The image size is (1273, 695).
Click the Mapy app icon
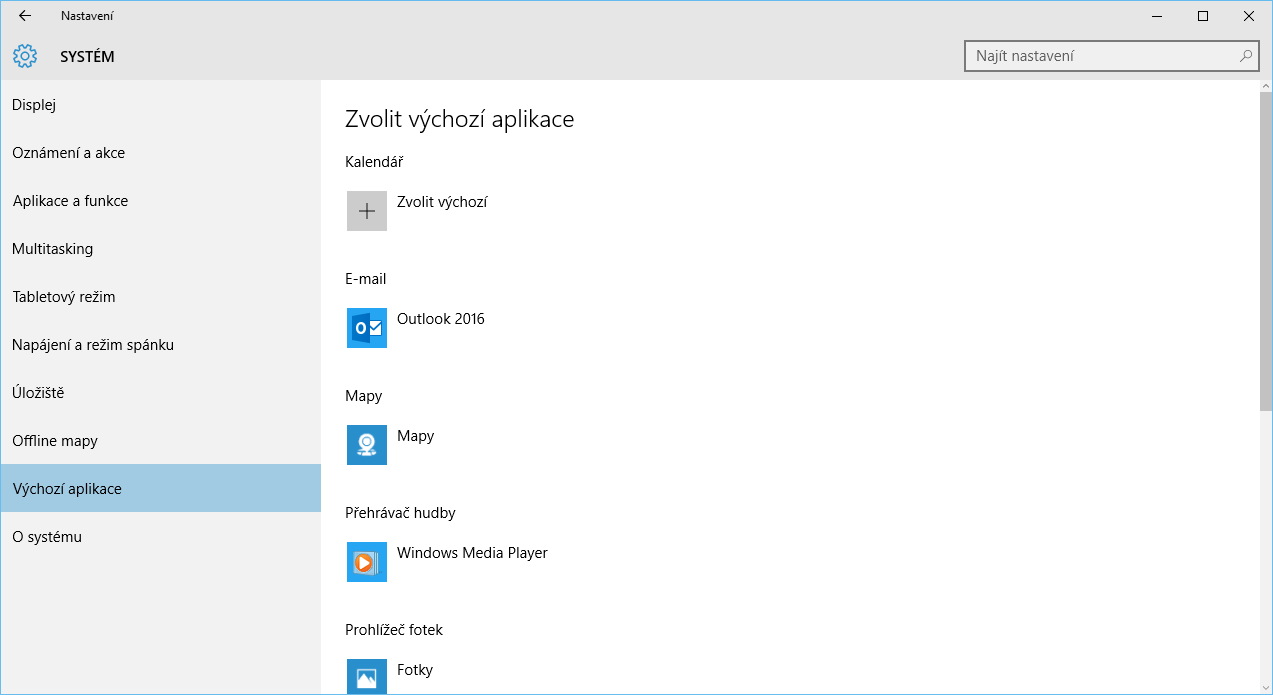(x=366, y=445)
